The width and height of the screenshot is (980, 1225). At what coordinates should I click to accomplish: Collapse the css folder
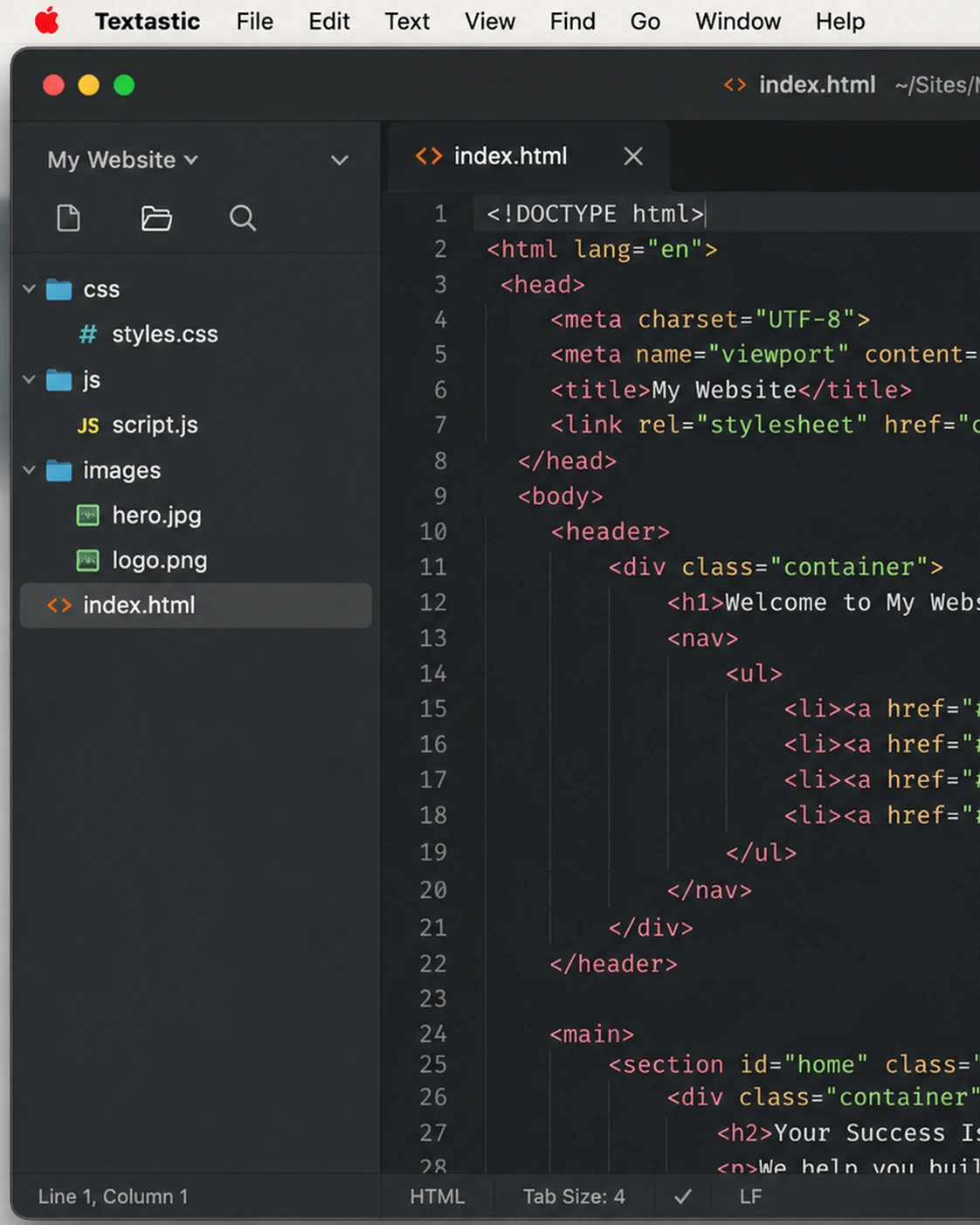[29, 288]
